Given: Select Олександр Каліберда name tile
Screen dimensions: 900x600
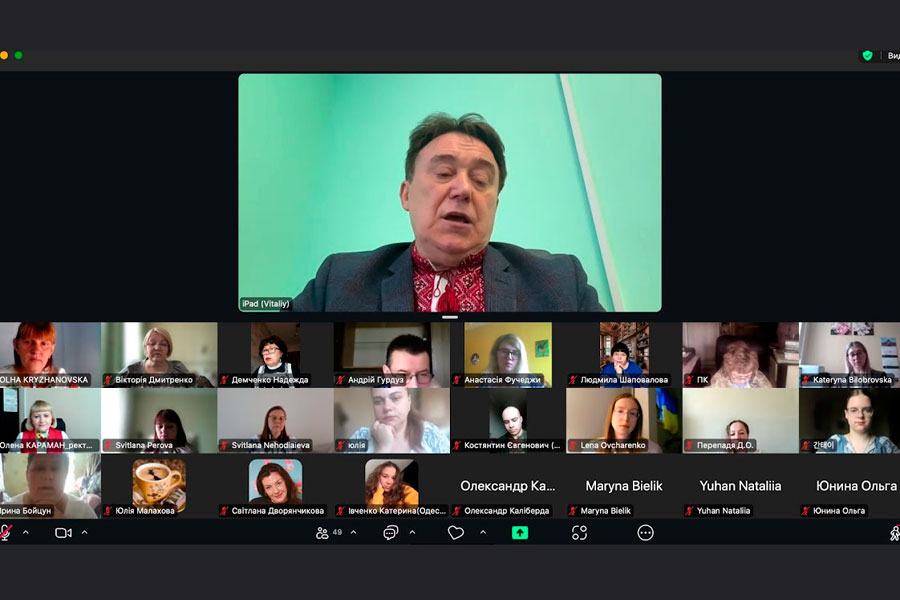Looking at the screenshot, I should 508,486.
